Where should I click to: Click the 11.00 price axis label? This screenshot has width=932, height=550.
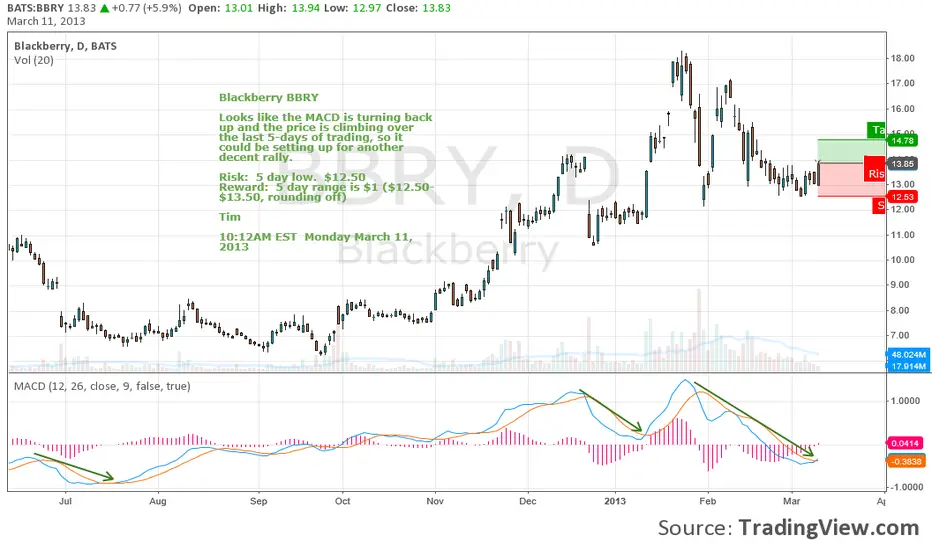pos(902,235)
